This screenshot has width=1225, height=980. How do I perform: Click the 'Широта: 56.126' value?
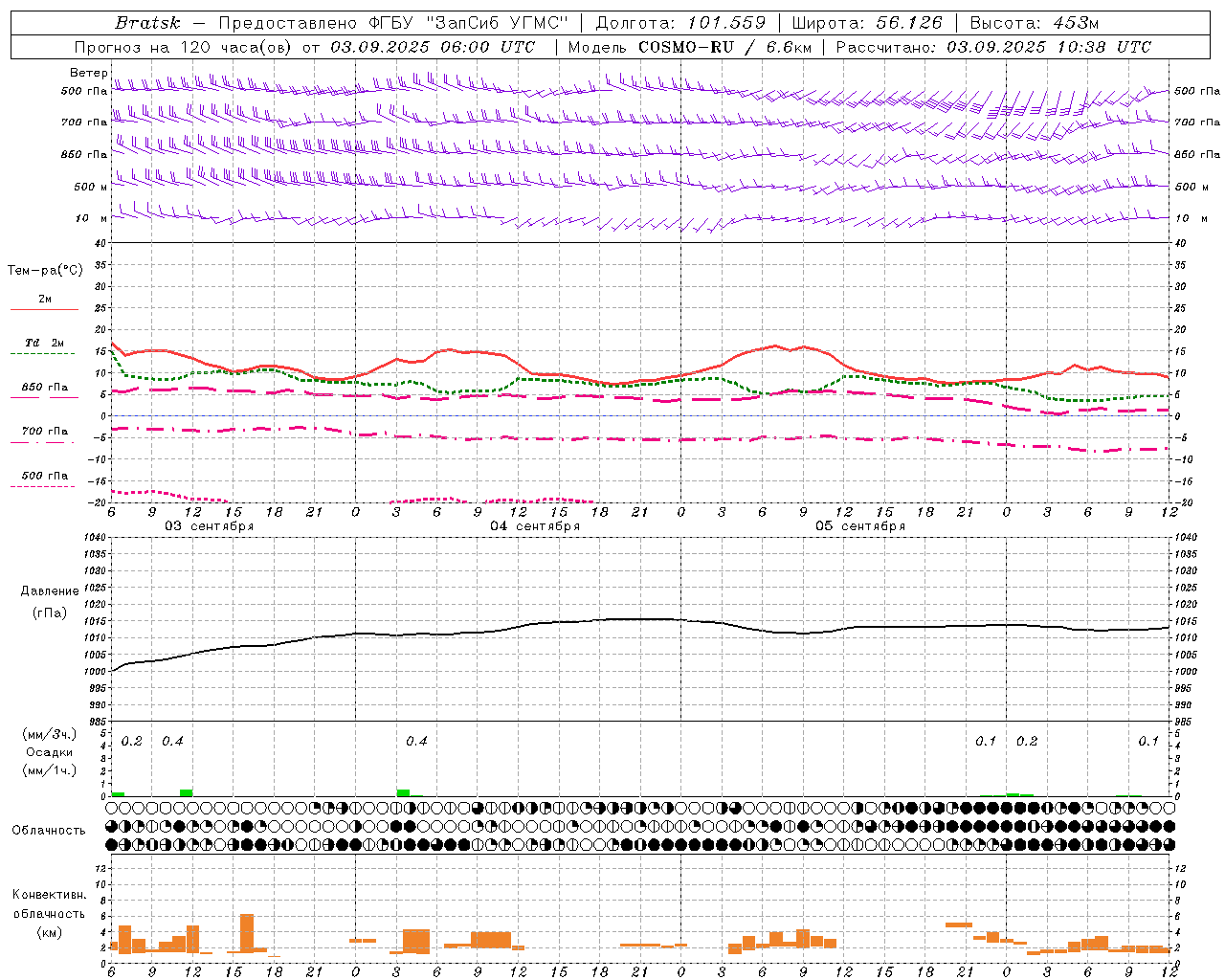[867, 22]
